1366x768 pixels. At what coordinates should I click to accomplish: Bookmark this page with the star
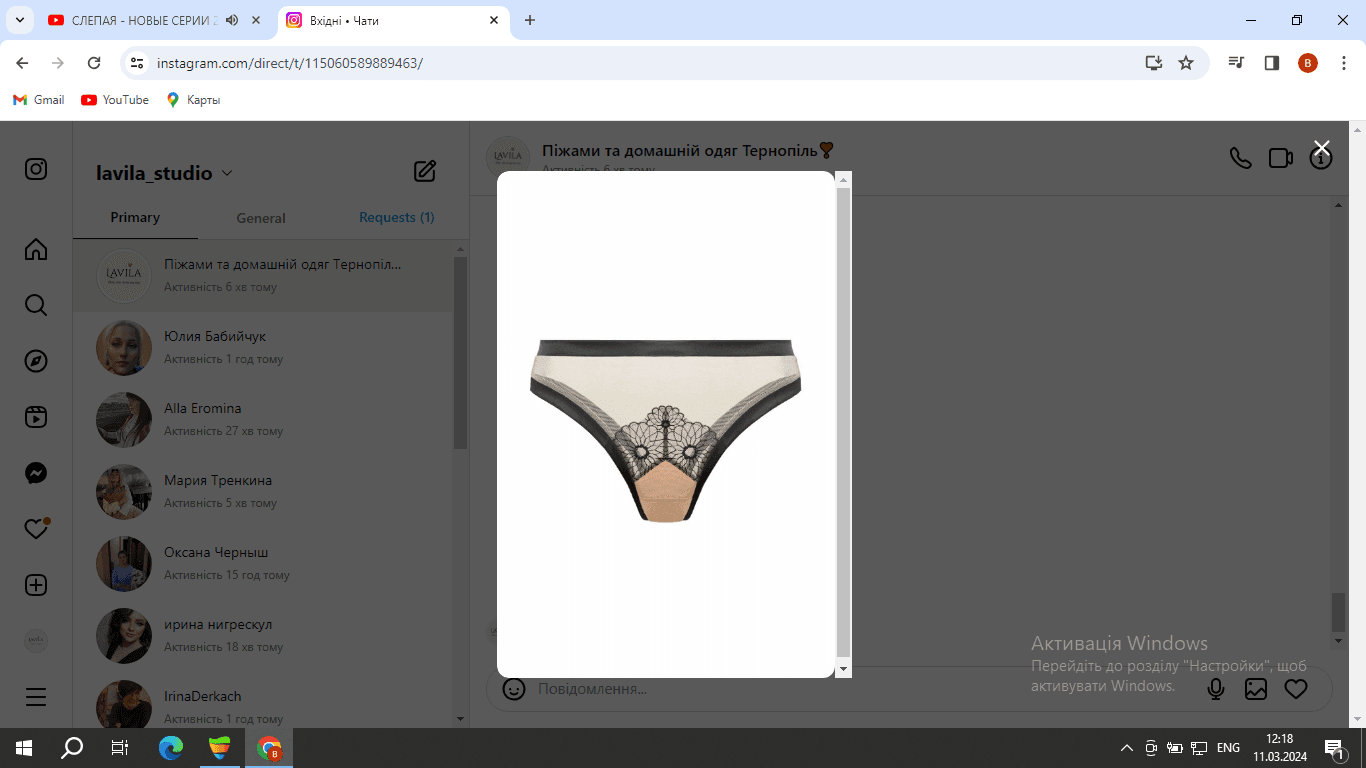[1186, 63]
